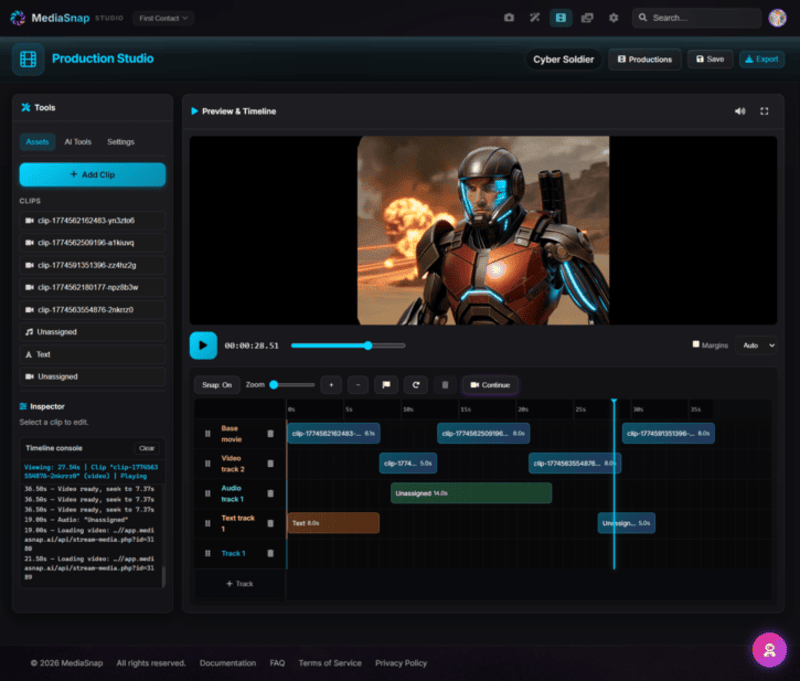Open the camera capture icon in the top bar
800x681 pixels.
coord(509,17)
